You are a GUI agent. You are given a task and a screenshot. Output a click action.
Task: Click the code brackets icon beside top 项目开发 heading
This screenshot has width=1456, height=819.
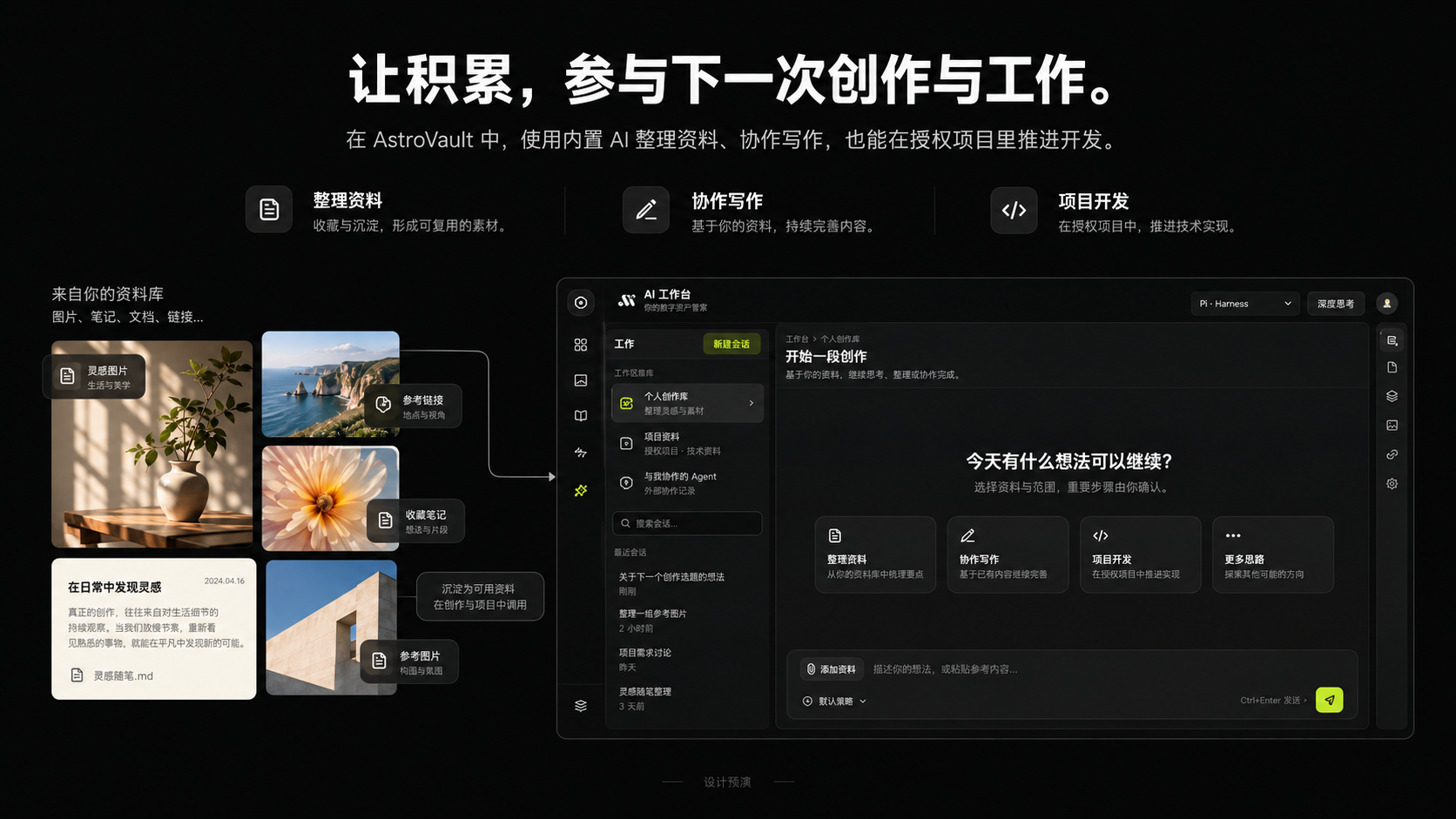1014,210
